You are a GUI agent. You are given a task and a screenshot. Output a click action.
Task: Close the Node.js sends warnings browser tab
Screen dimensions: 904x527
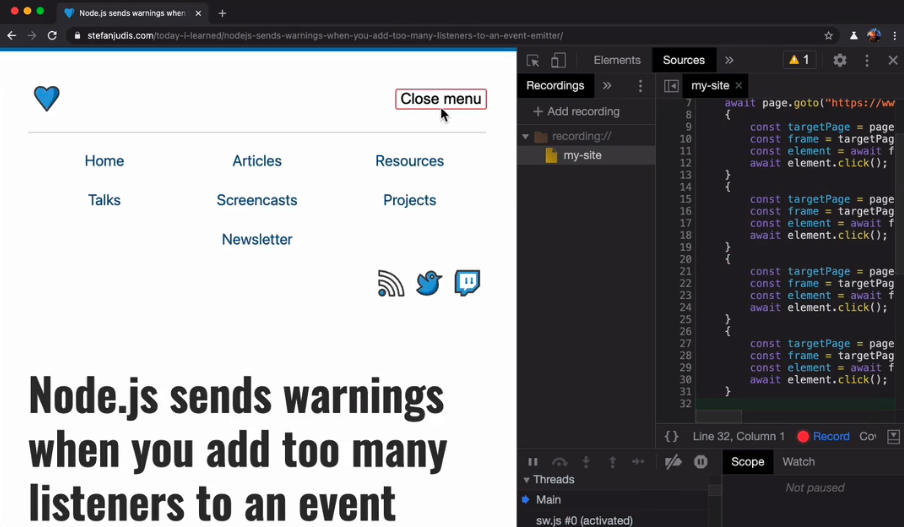pos(198,13)
